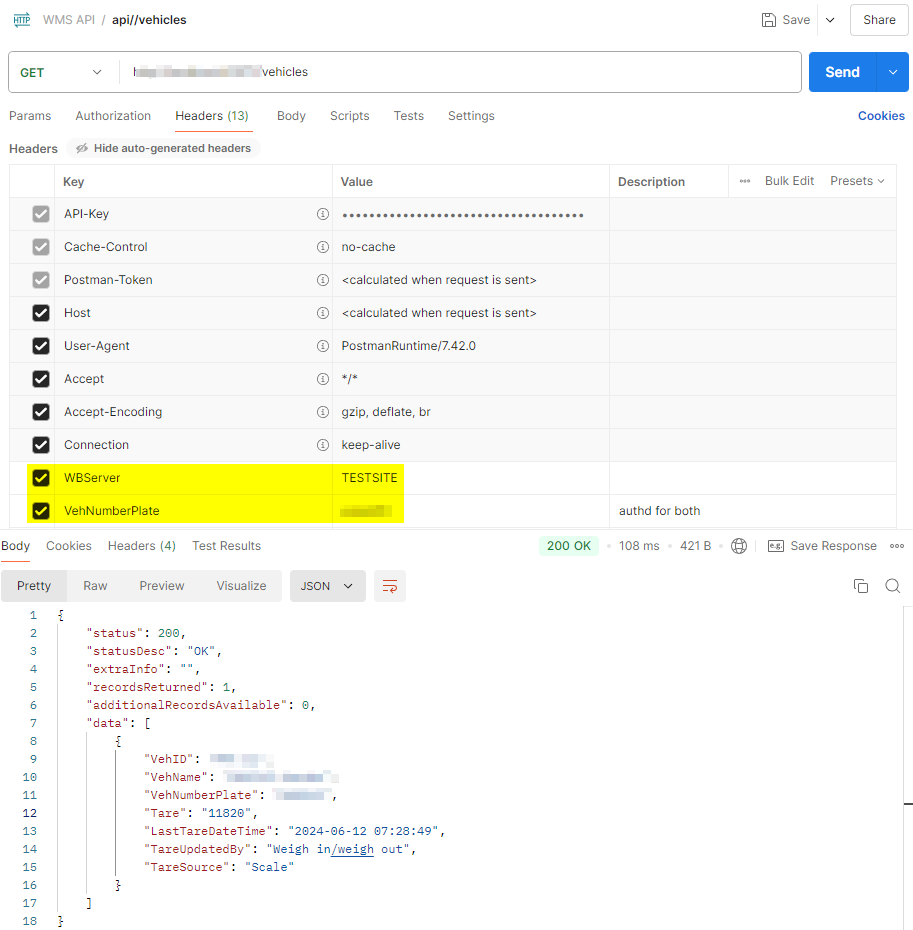This screenshot has height=930, width=913.
Task: Click Save Response
Action: 833,546
